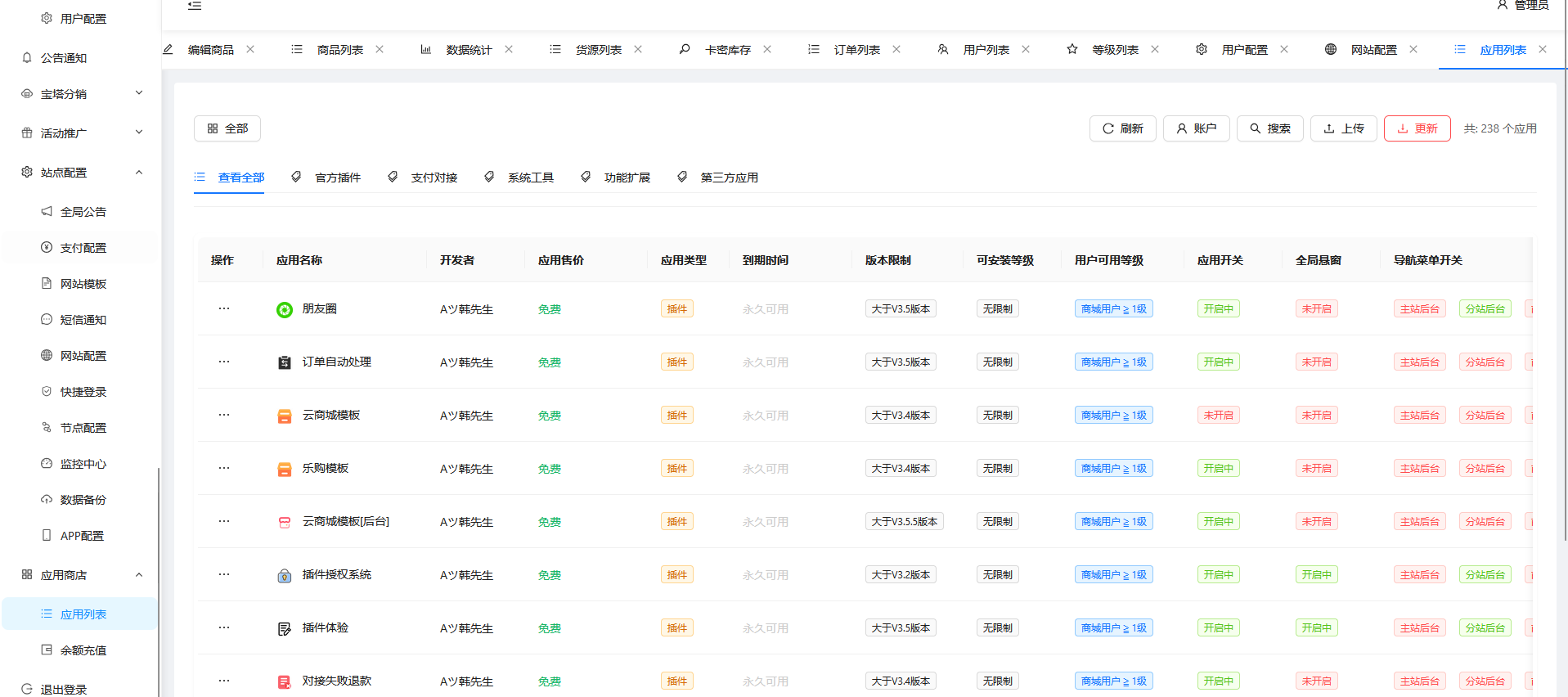This screenshot has width=1568, height=697.
Task: Click the 订单自动处理 app icon
Action: point(284,362)
